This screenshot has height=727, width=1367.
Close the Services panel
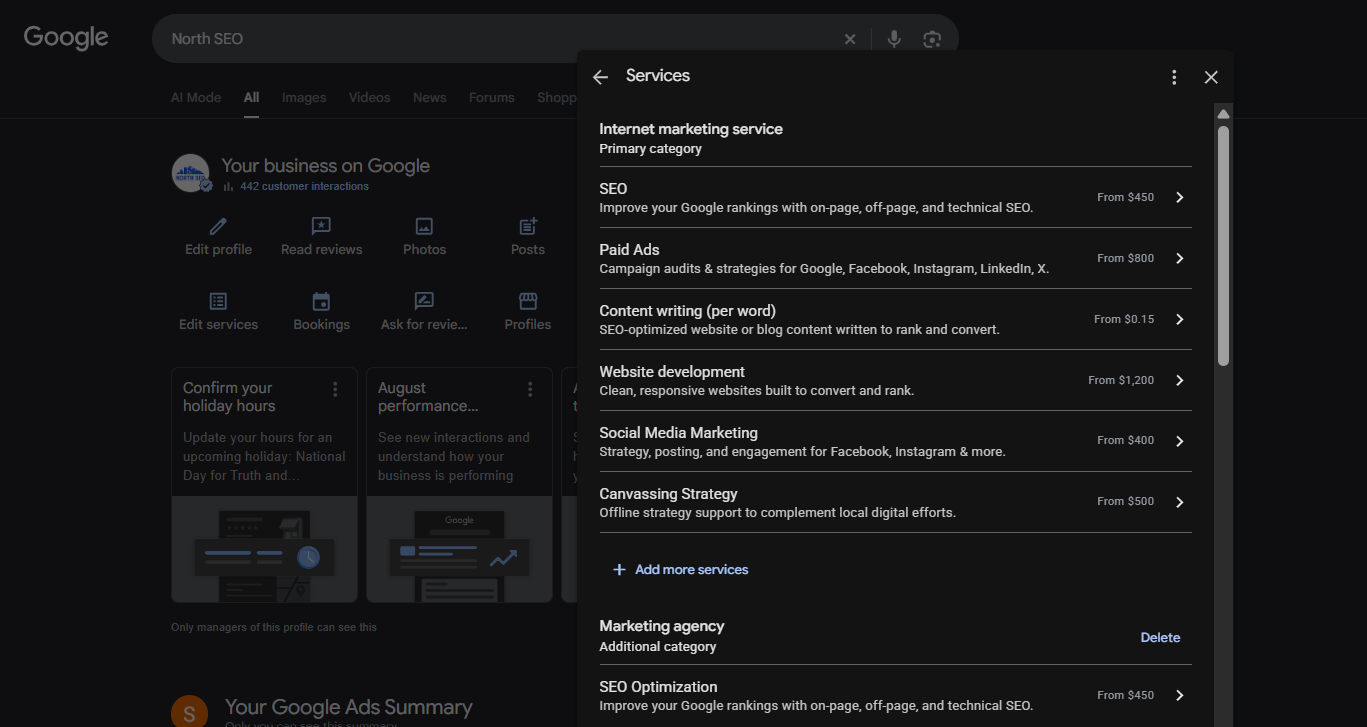click(1211, 77)
